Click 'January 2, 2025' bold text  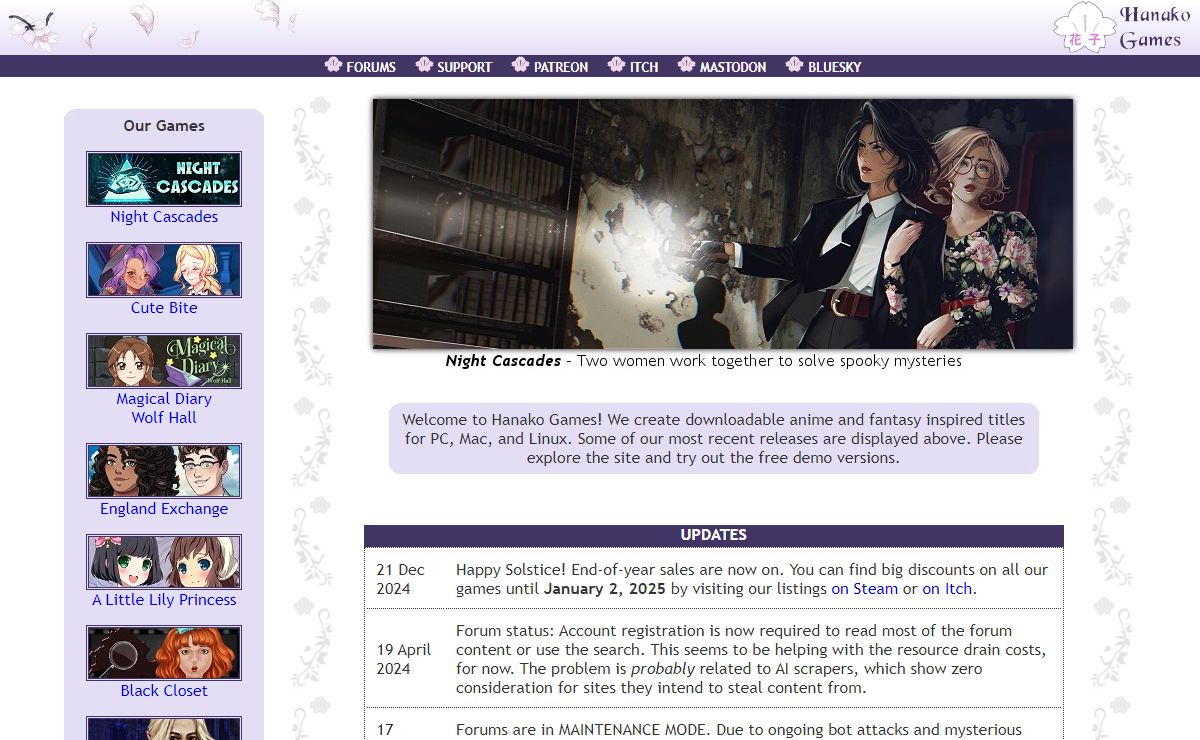(x=605, y=589)
